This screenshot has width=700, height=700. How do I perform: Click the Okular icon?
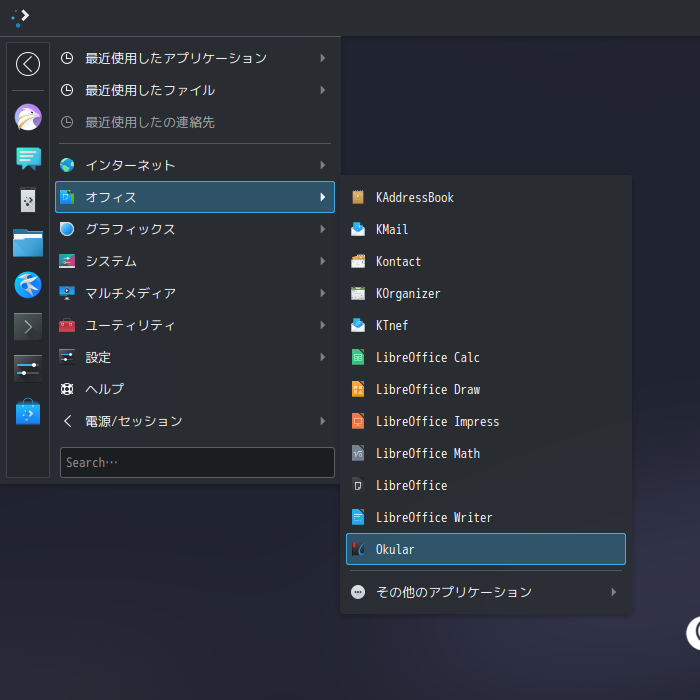(x=358, y=550)
